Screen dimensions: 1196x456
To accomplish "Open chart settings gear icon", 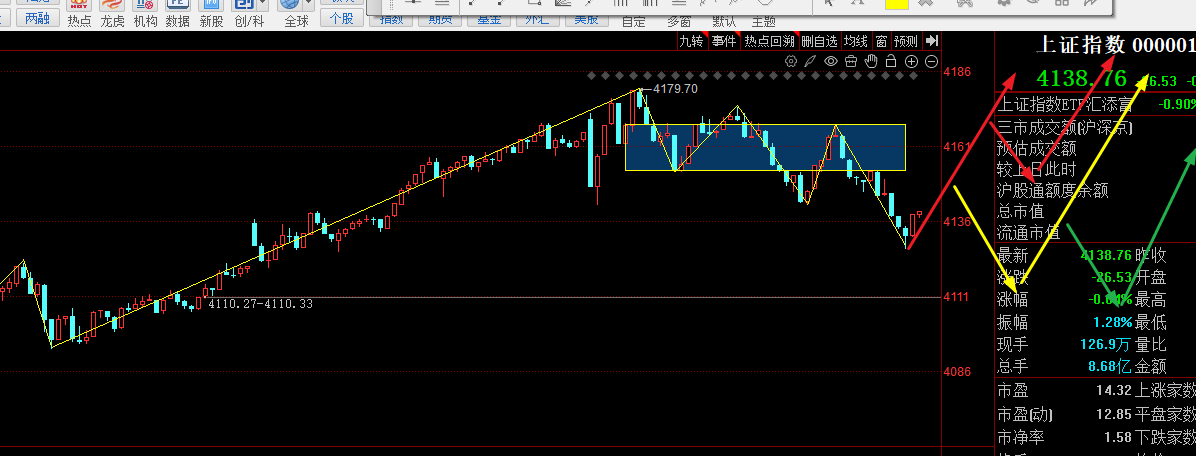I will coord(791,62).
